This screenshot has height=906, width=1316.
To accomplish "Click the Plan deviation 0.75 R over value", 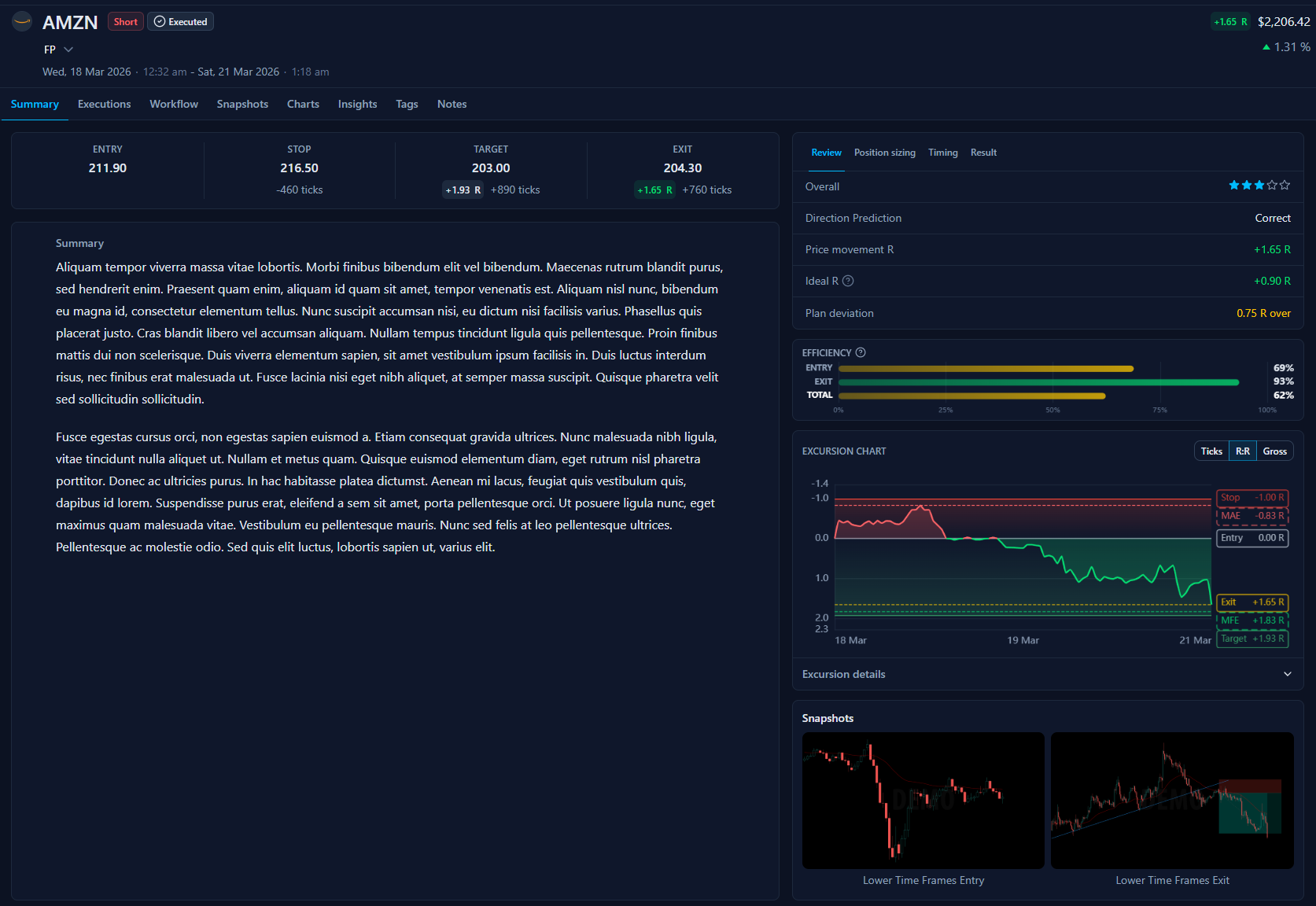I will point(1263,313).
